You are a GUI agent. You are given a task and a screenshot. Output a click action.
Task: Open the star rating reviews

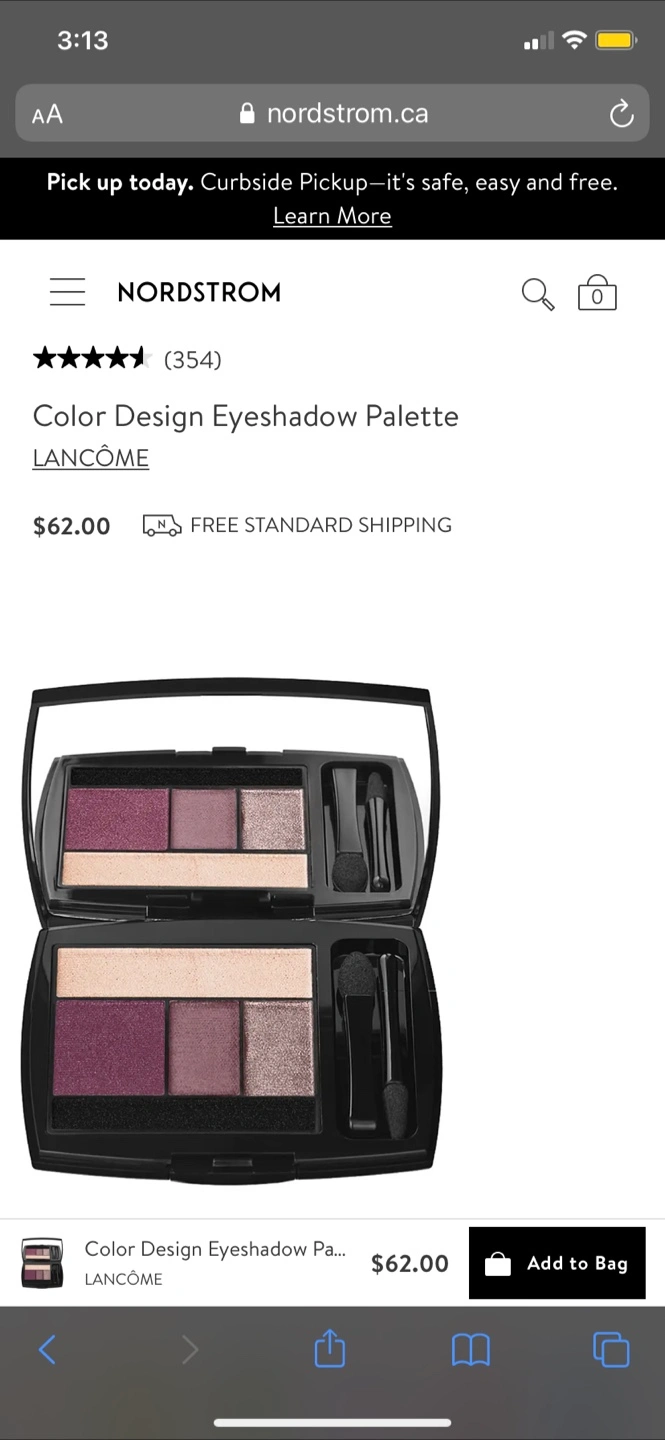coord(91,359)
